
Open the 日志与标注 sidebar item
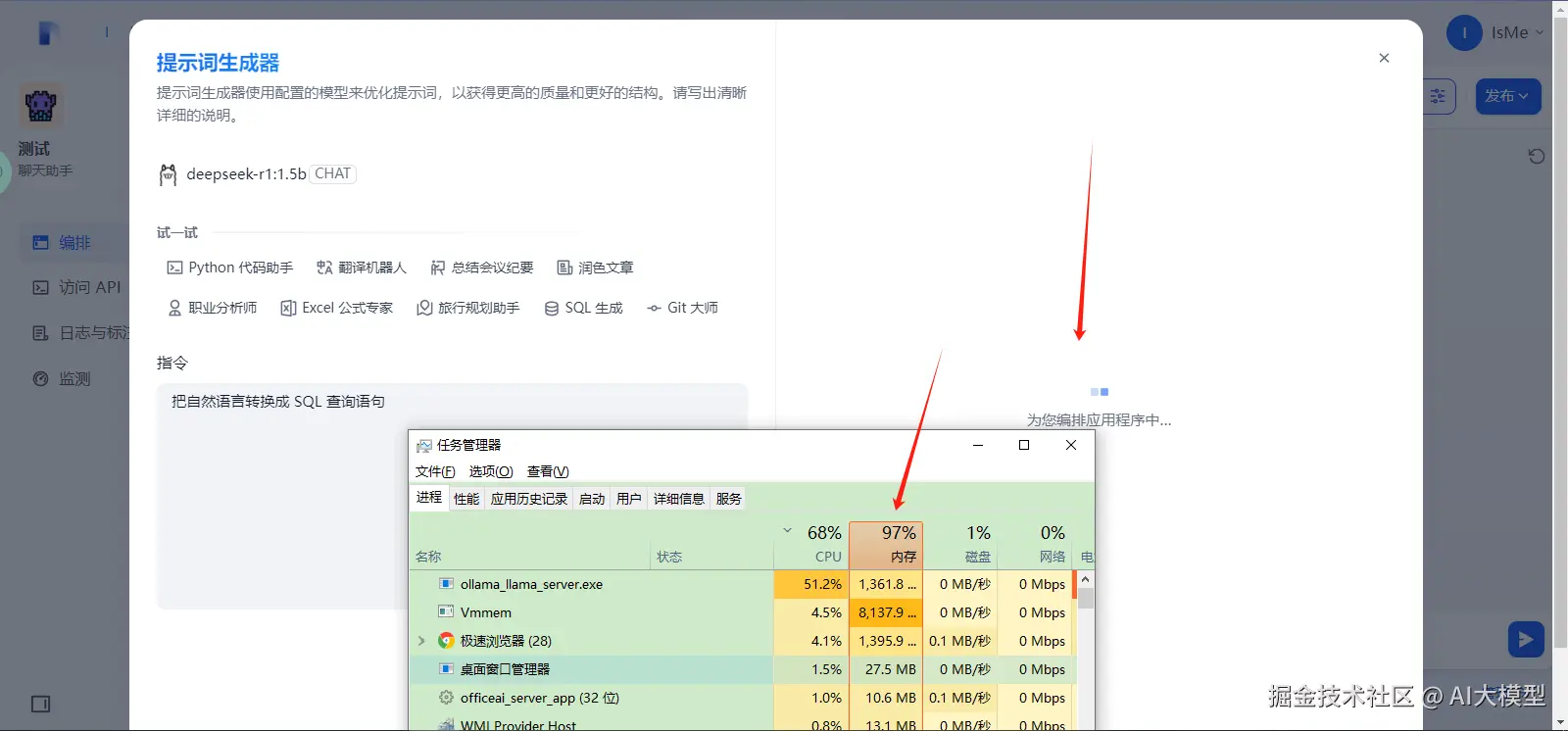tap(80, 333)
